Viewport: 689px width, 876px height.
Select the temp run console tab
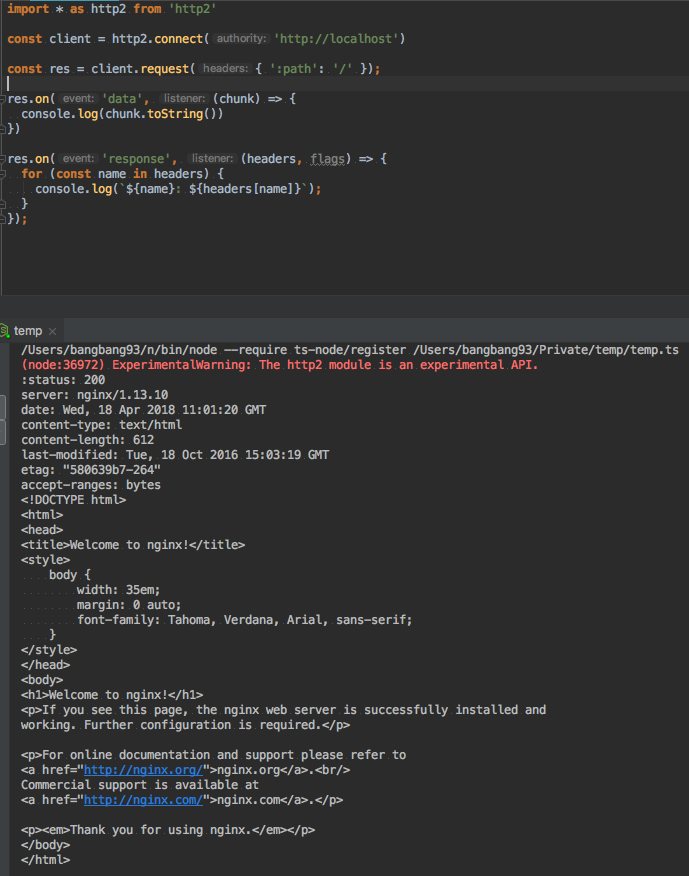tap(27, 331)
